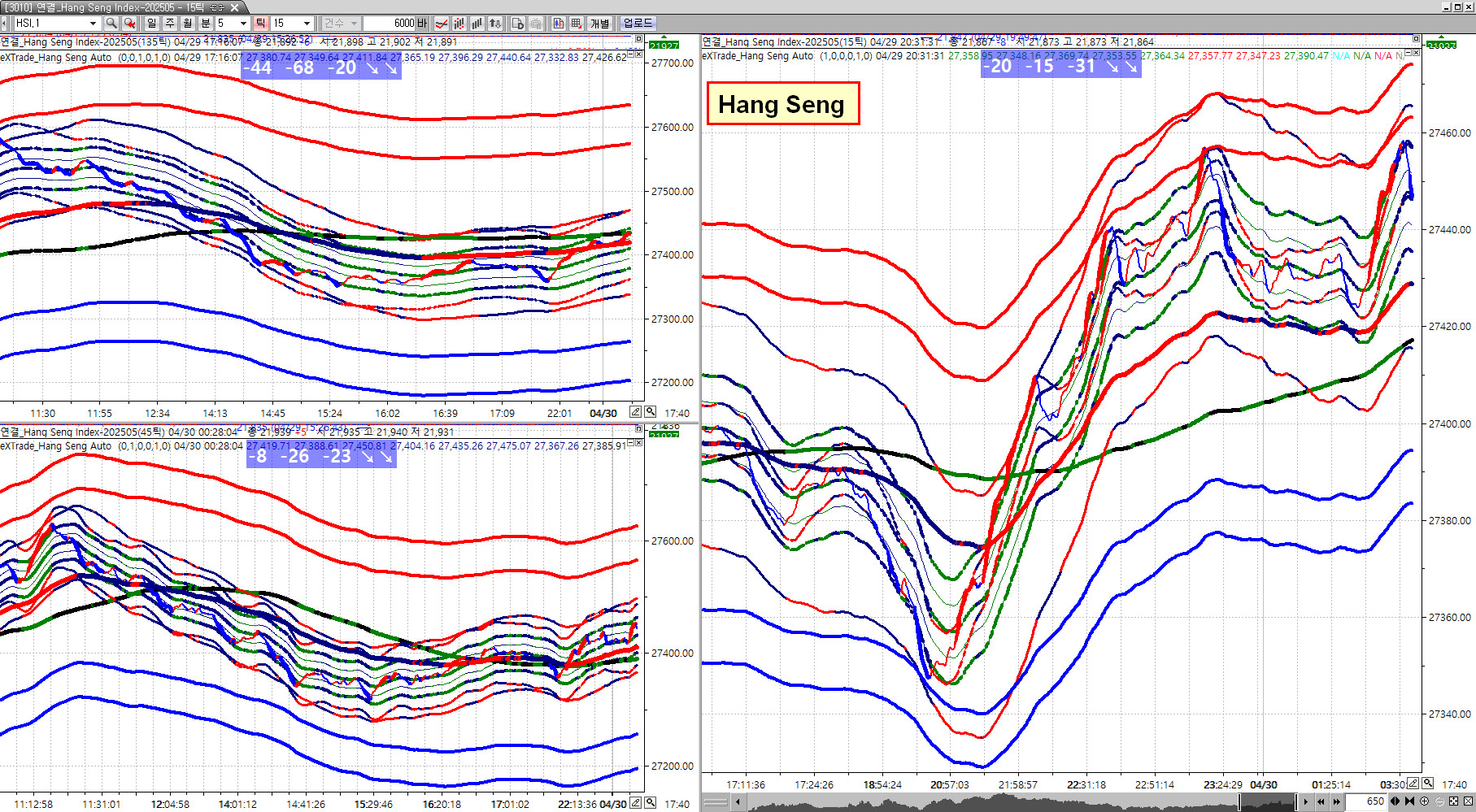Click the 바 unit button
This screenshot has height=812, width=1476.
pos(423,24)
